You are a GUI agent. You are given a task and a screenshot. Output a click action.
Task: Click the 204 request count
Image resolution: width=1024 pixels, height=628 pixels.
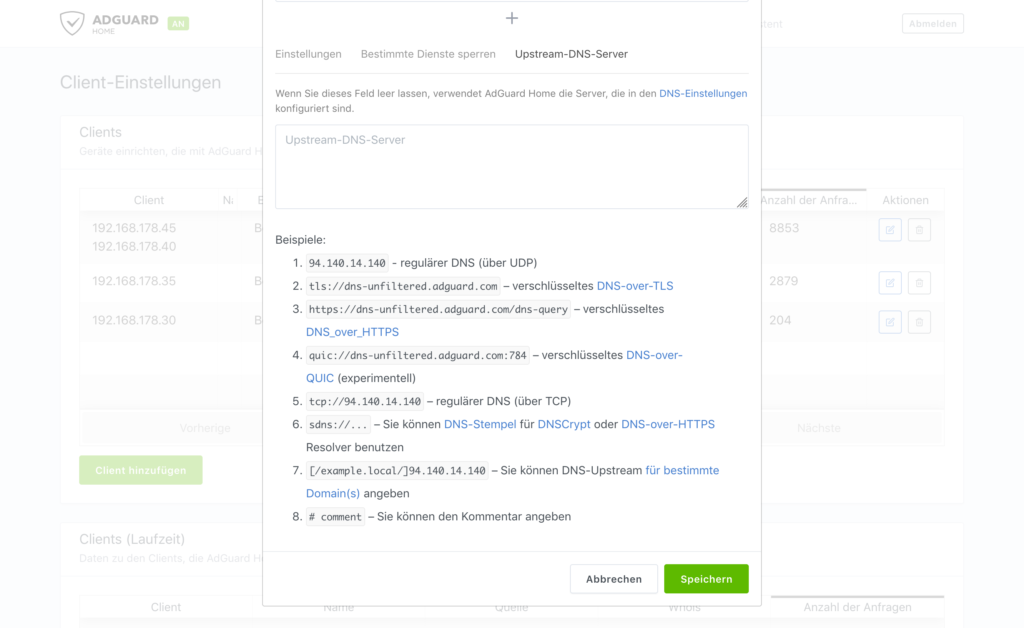(x=780, y=321)
